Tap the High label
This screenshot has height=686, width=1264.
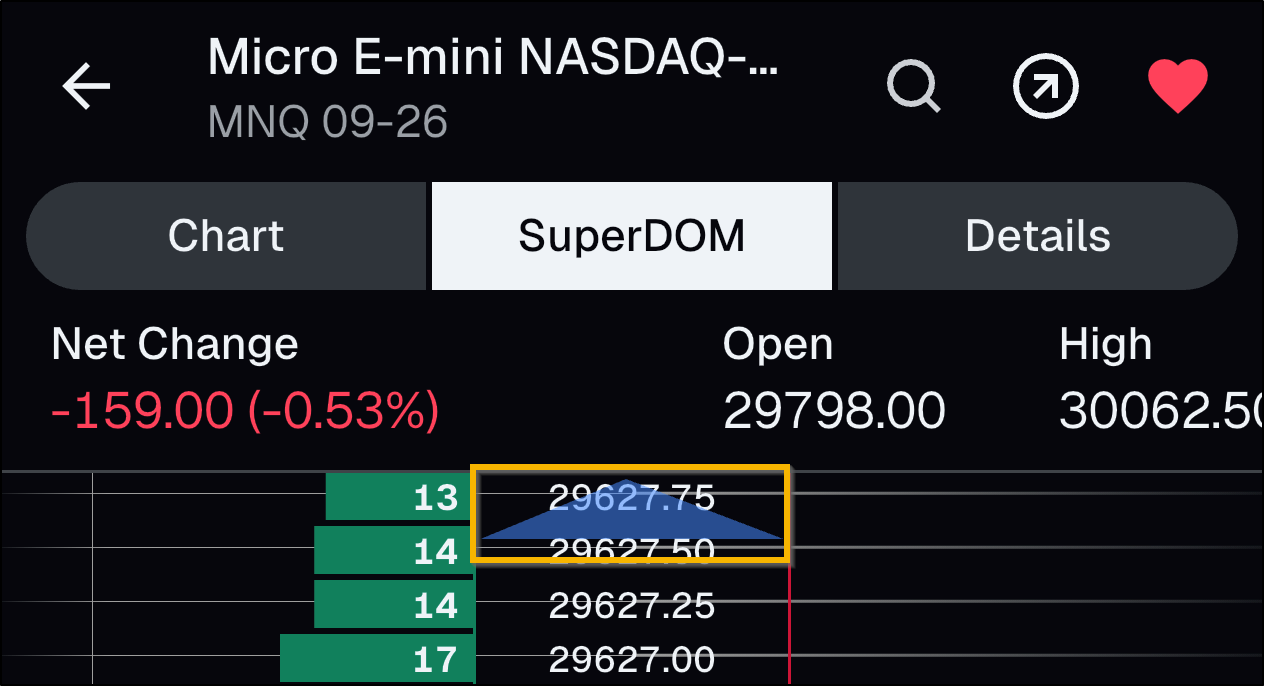point(1105,345)
